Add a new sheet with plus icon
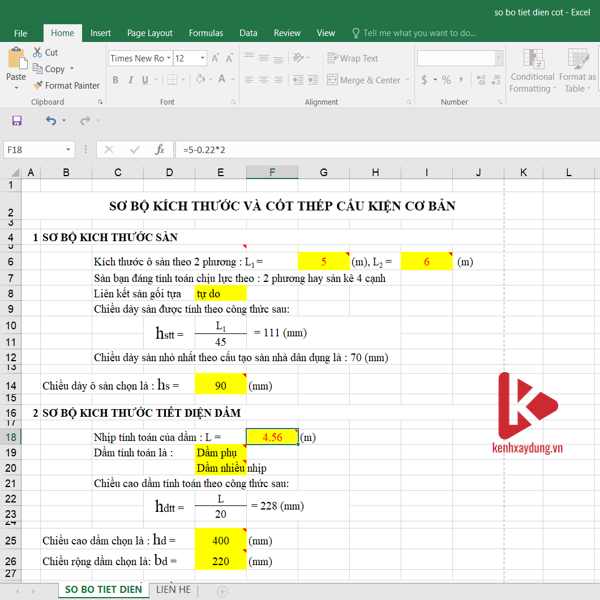The image size is (600, 600). click(222, 591)
